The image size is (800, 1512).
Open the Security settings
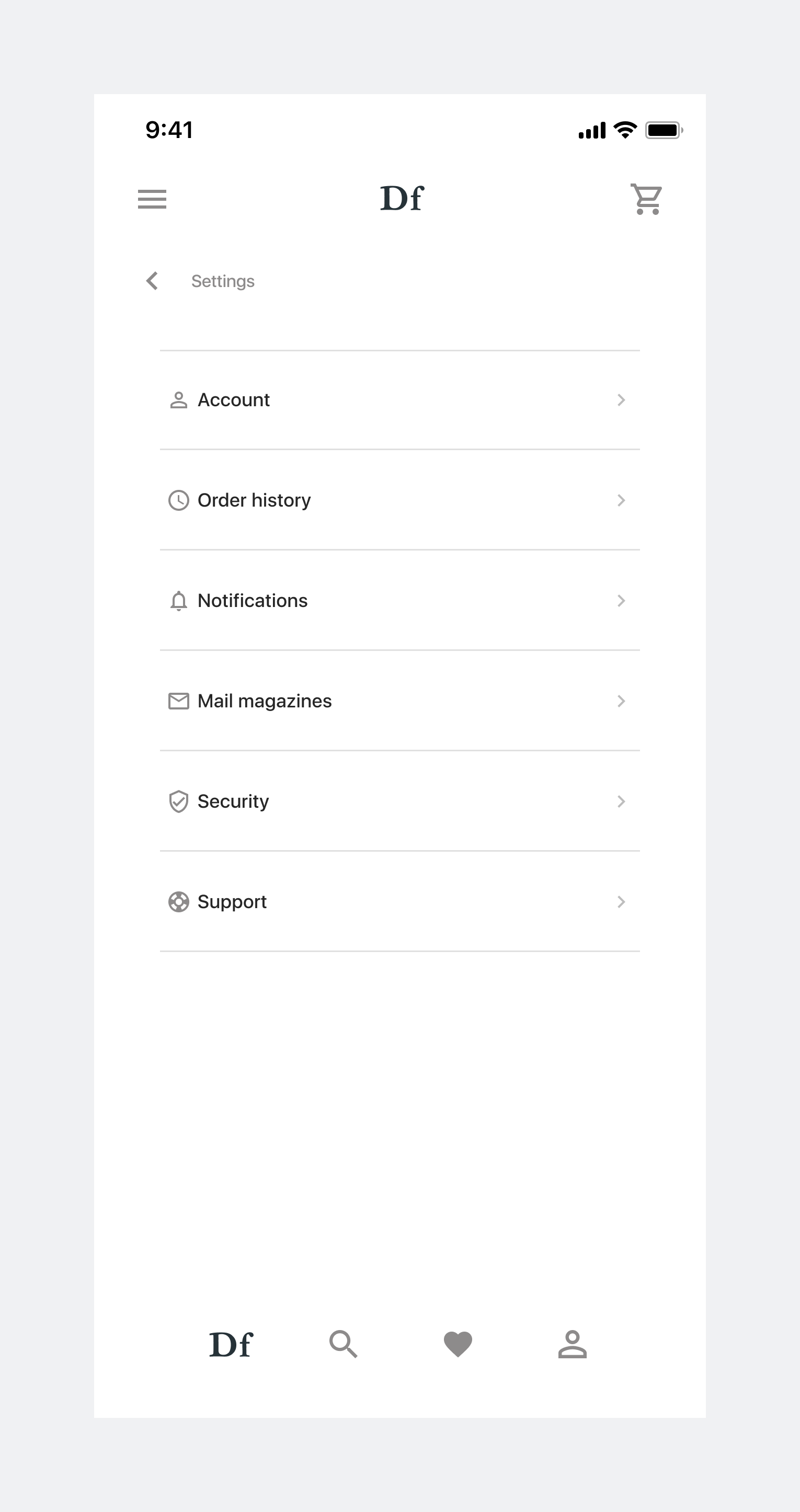coord(399,801)
